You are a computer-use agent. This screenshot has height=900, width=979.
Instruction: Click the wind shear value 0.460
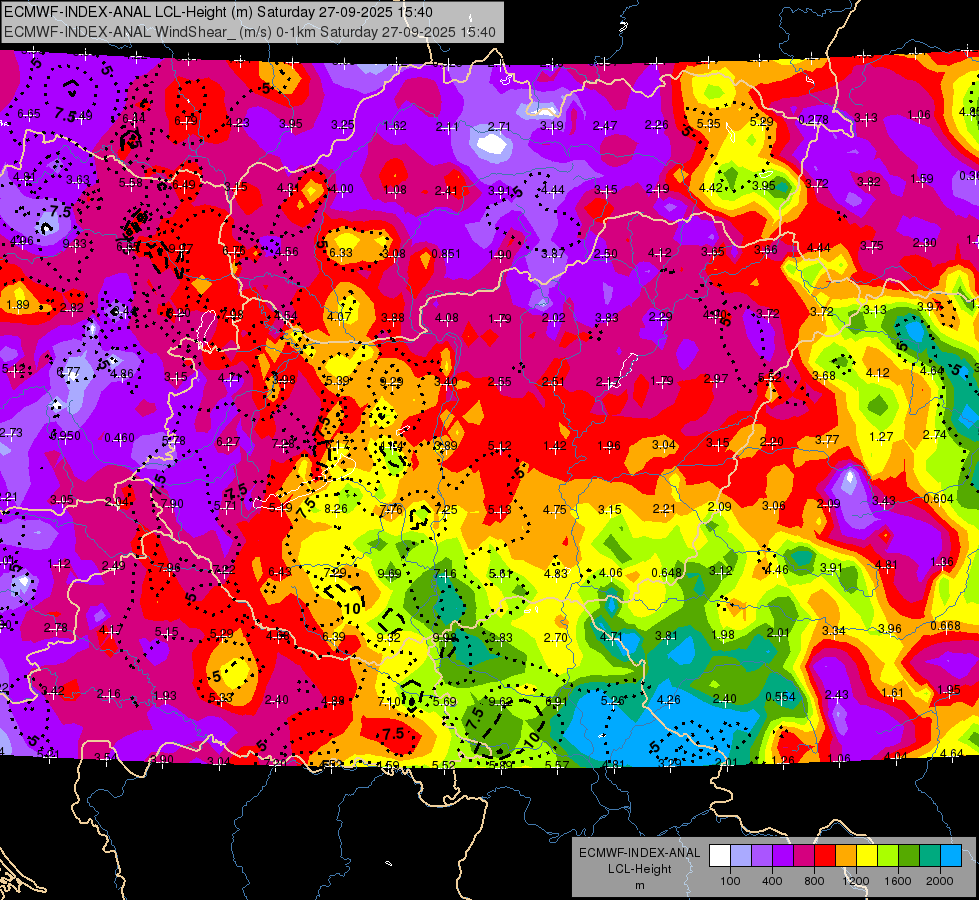(x=119, y=437)
